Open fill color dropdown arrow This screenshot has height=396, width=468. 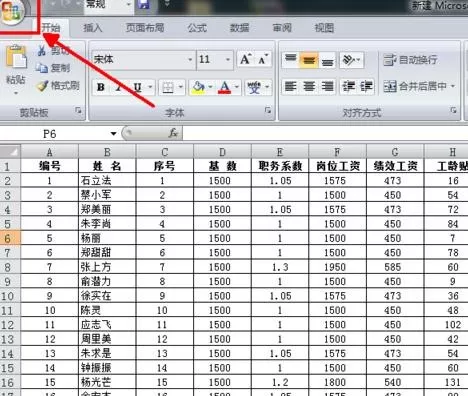(x=210, y=87)
